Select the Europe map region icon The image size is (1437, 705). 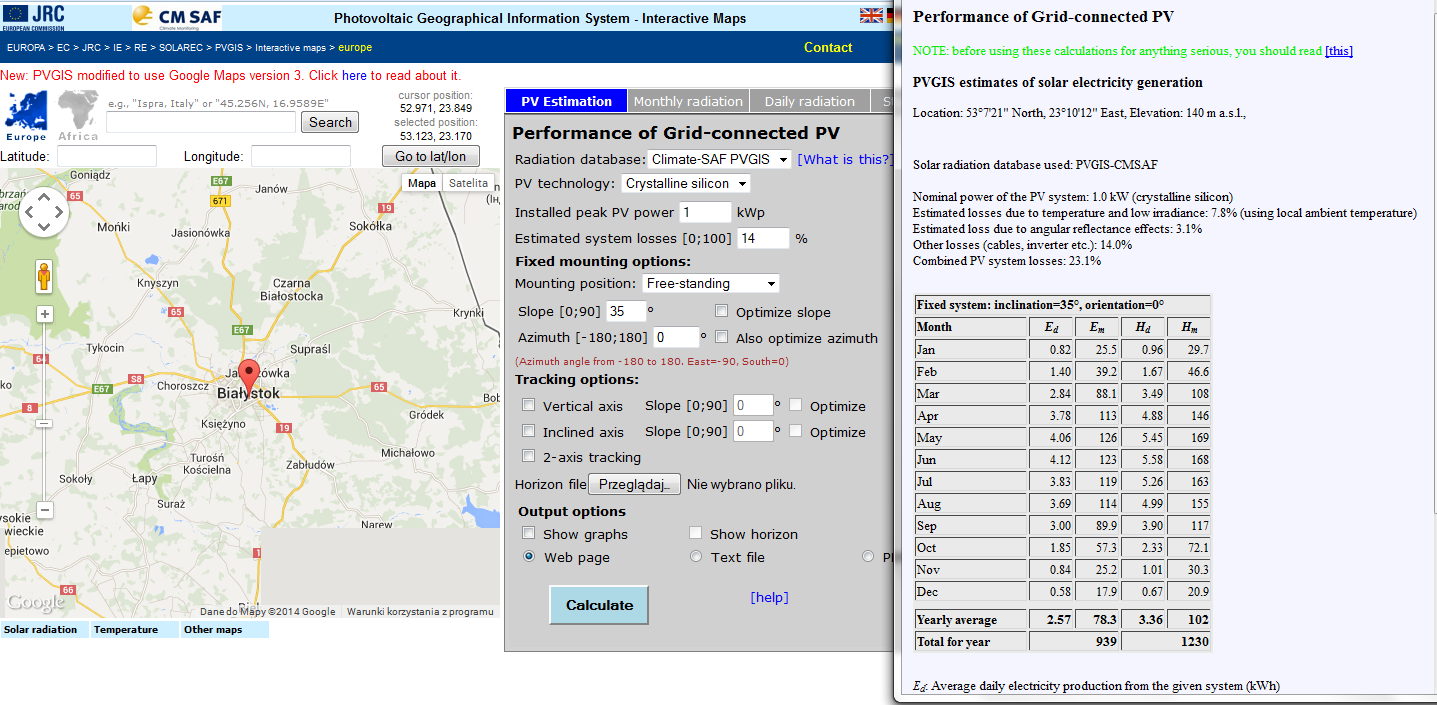pos(26,115)
